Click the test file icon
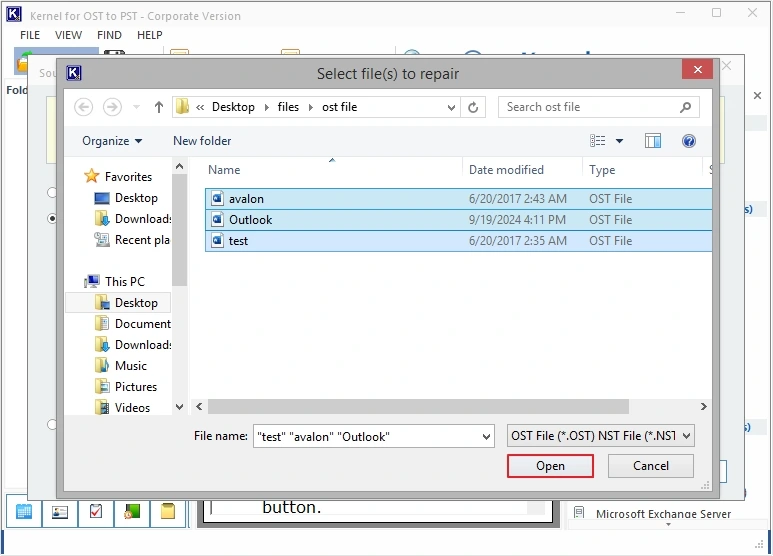 [x=217, y=241]
